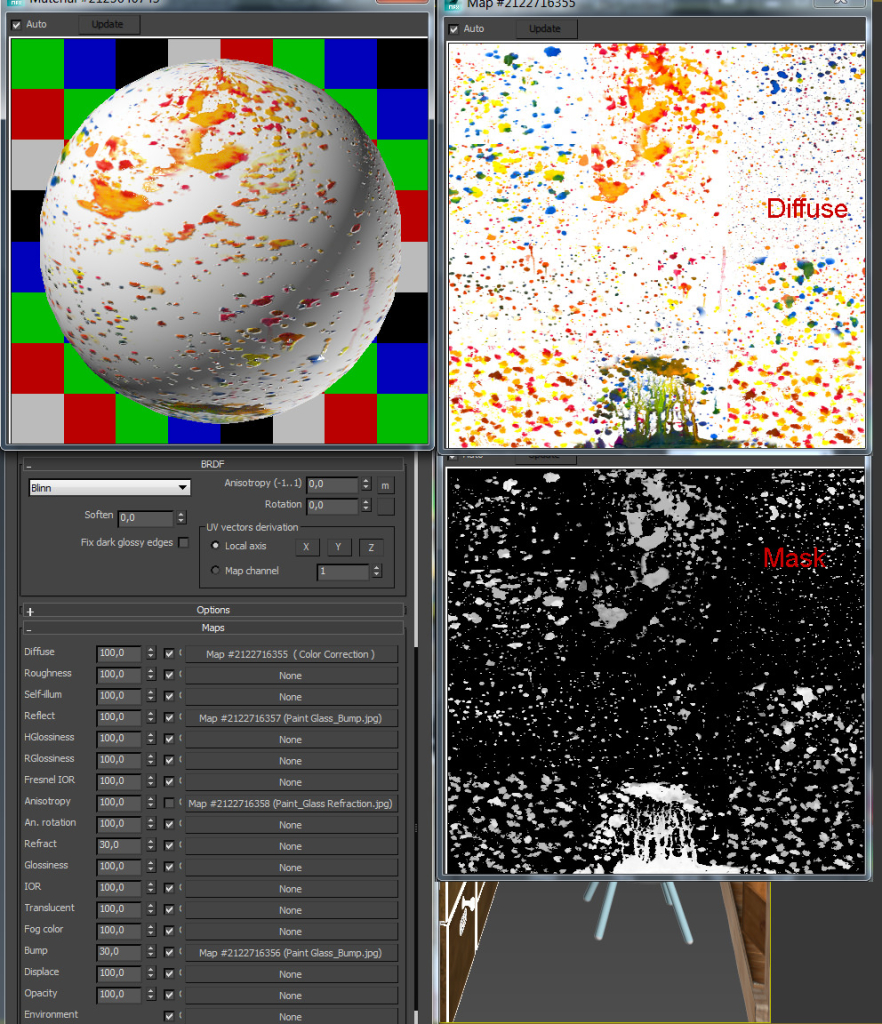The width and height of the screenshot is (882, 1024).
Task: Click the Y local axis button
Action: (x=338, y=547)
